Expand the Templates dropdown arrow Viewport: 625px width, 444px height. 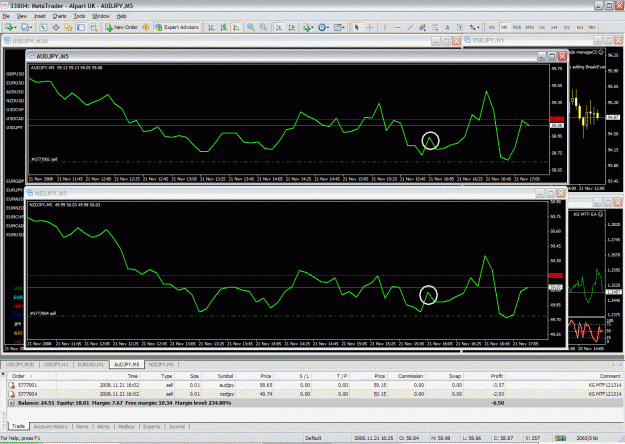pos(344,28)
